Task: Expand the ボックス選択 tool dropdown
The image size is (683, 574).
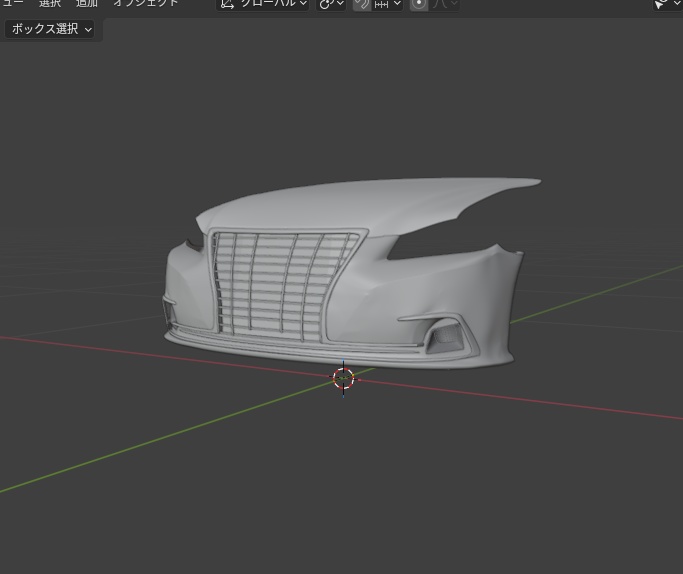Action: pyautogui.click(x=52, y=29)
